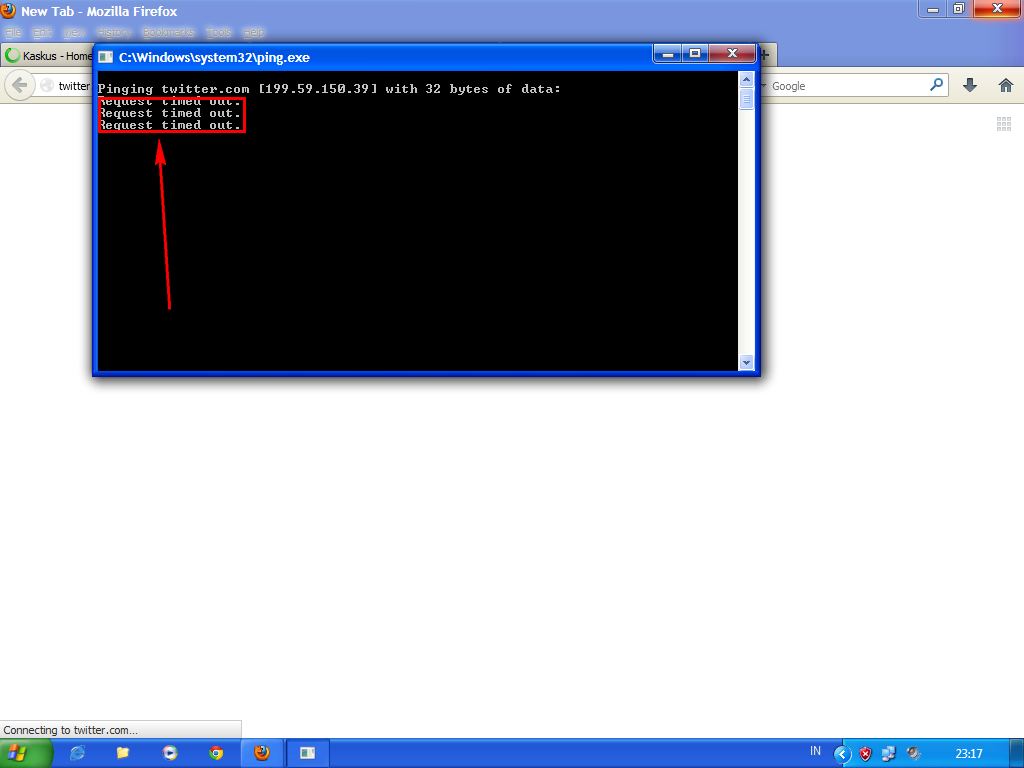Click the search magnifier in Google box

click(936, 85)
